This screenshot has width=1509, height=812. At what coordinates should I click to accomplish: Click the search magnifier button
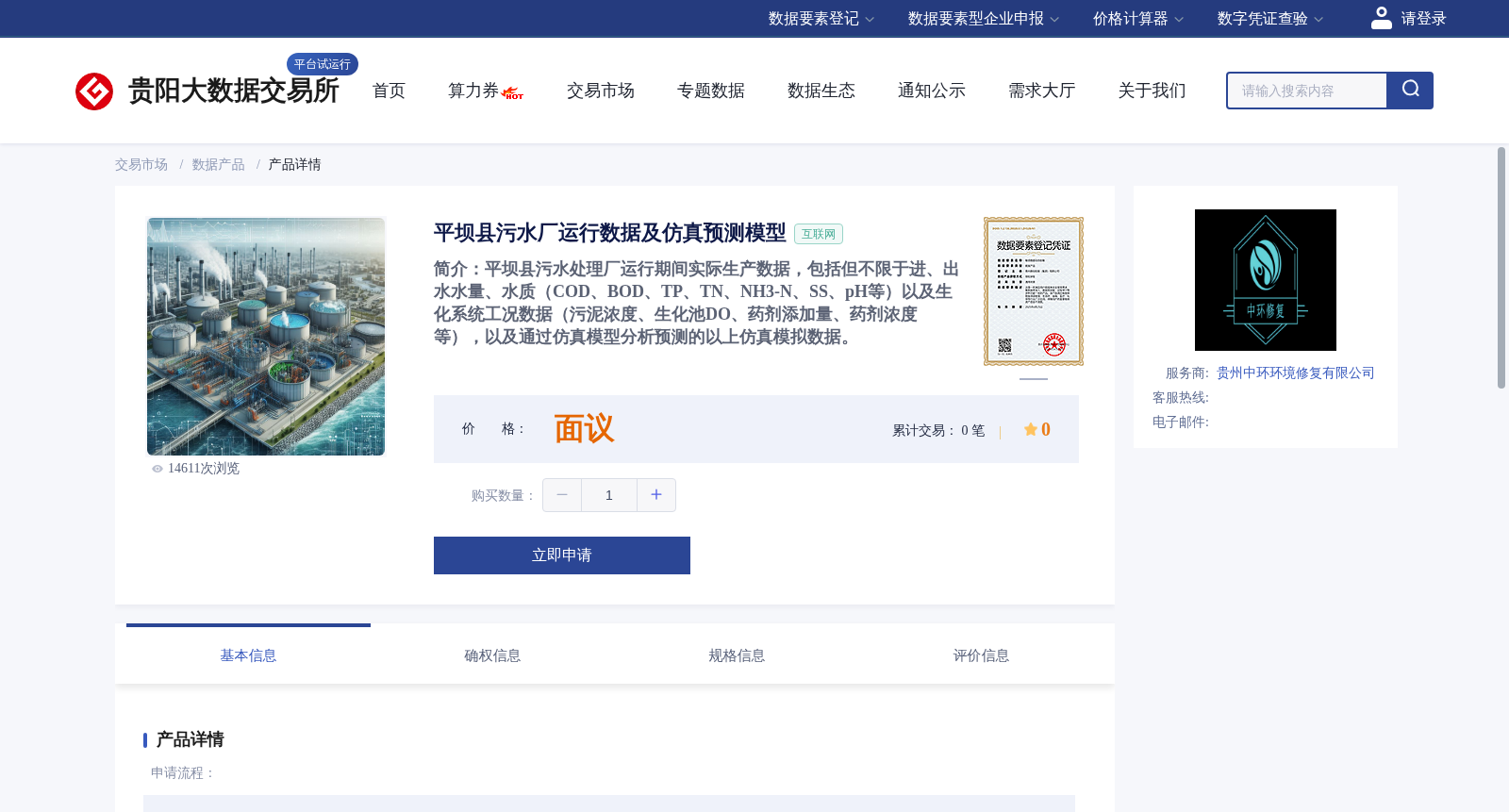[x=1410, y=91]
